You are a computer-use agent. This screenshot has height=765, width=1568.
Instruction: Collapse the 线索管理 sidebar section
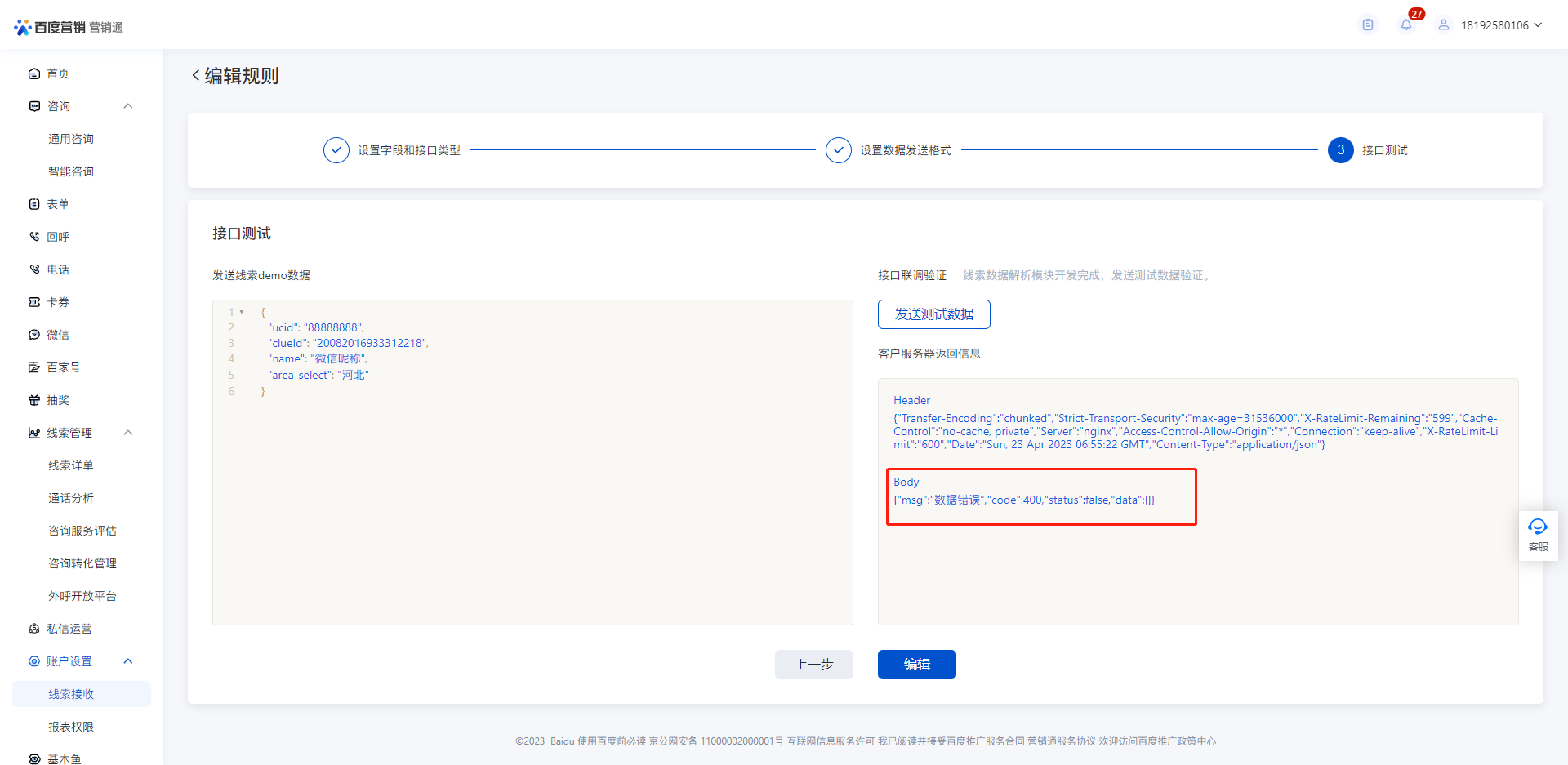[x=128, y=433]
